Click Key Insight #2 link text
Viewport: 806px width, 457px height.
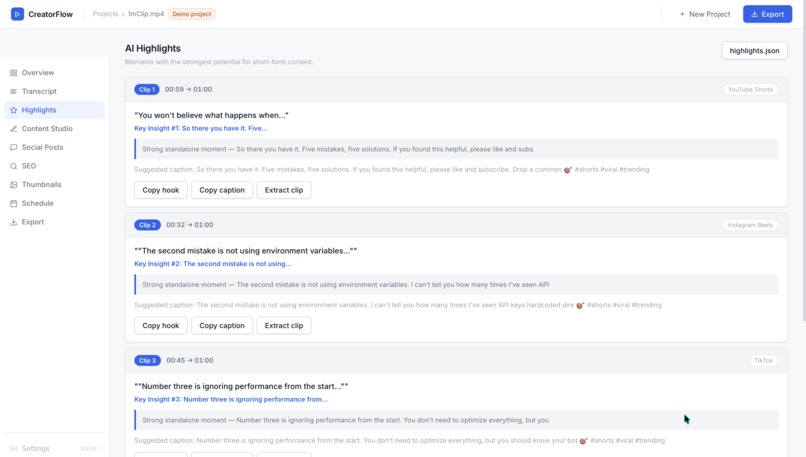pos(213,264)
